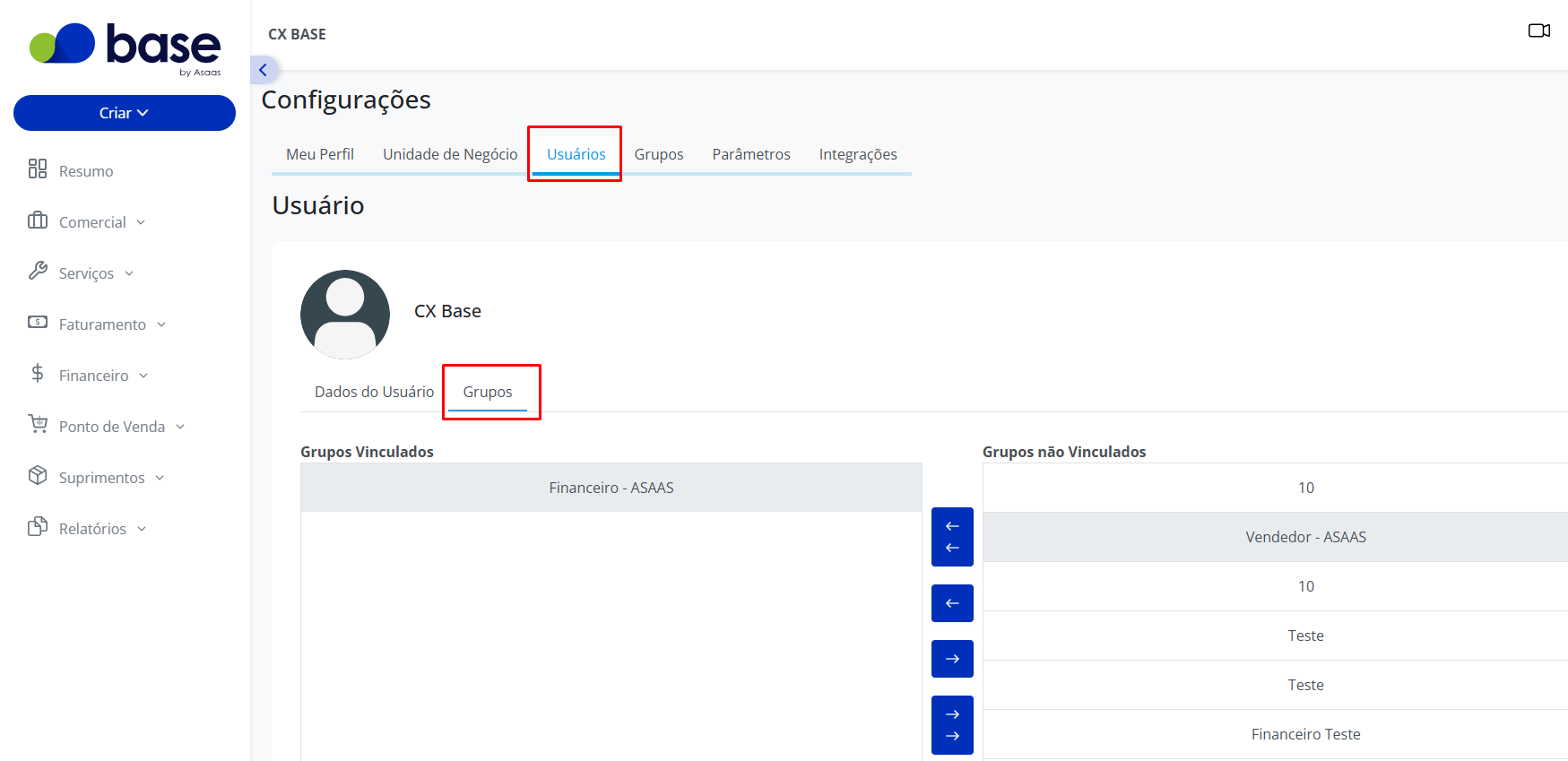Switch to the Parâmetros tab
The image size is (1568, 761).
click(751, 154)
